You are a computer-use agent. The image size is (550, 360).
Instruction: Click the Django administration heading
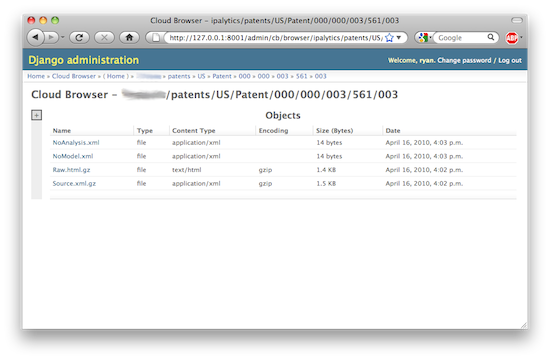click(83, 60)
